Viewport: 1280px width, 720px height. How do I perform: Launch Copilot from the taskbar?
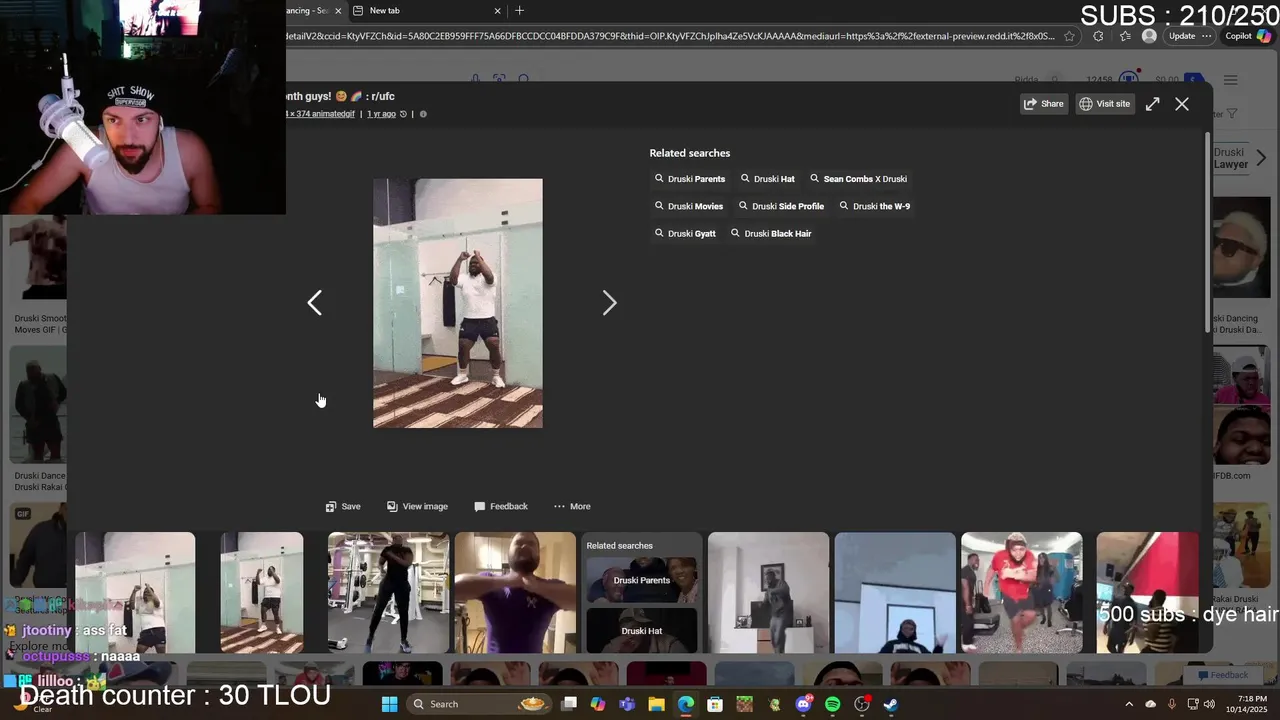coord(598,704)
